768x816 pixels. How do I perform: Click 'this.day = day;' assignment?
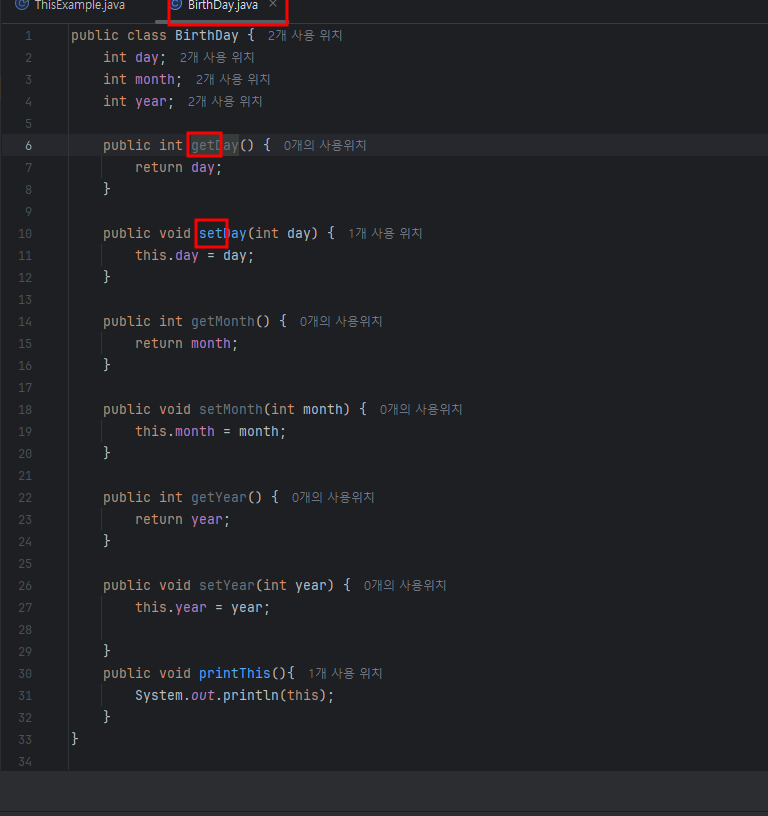[195, 255]
